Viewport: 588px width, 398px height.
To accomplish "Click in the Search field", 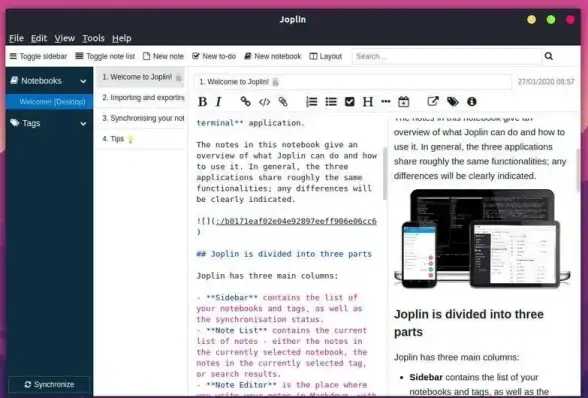I will coord(447,56).
